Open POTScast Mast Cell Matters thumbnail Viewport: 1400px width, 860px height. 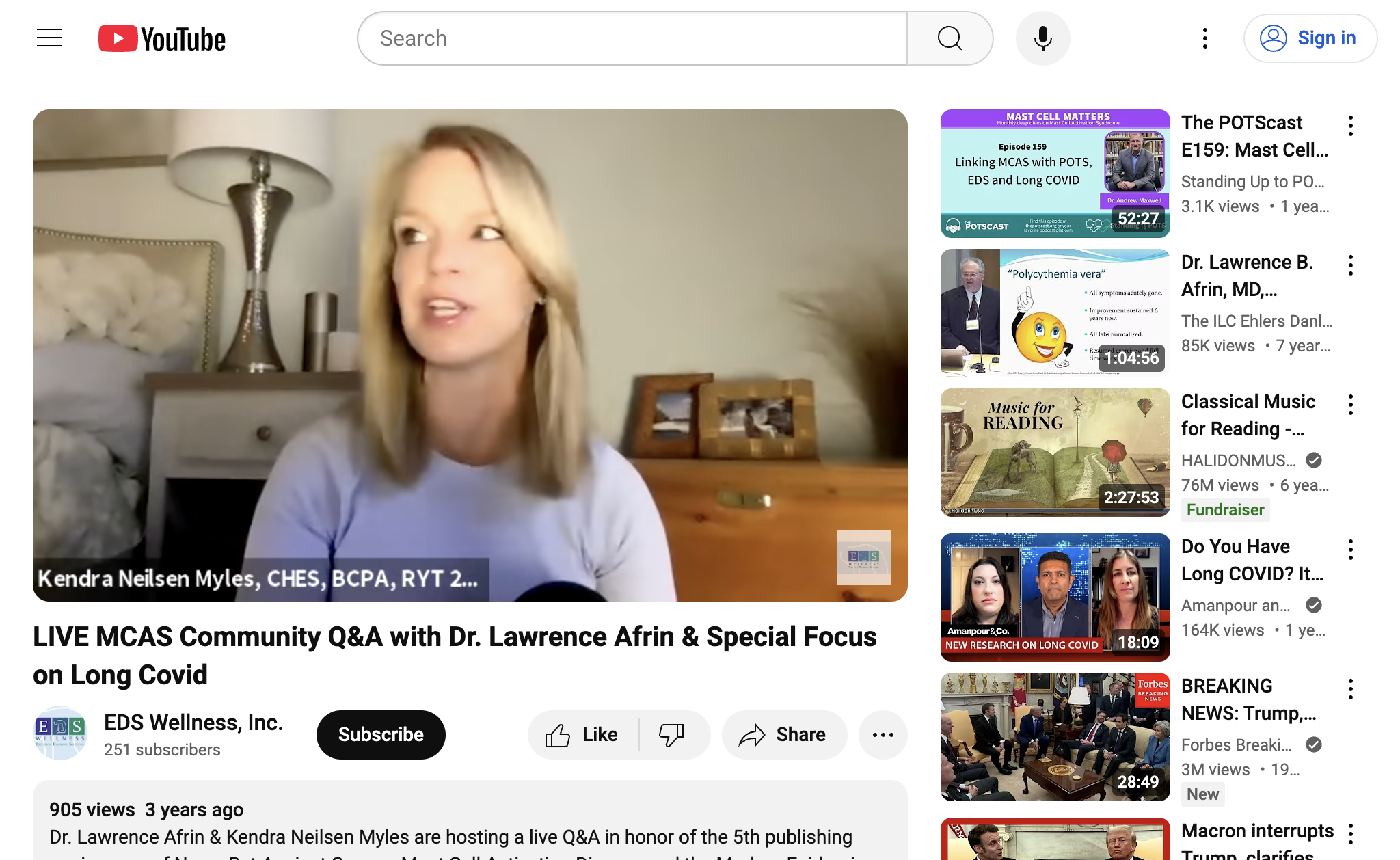(1055, 174)
